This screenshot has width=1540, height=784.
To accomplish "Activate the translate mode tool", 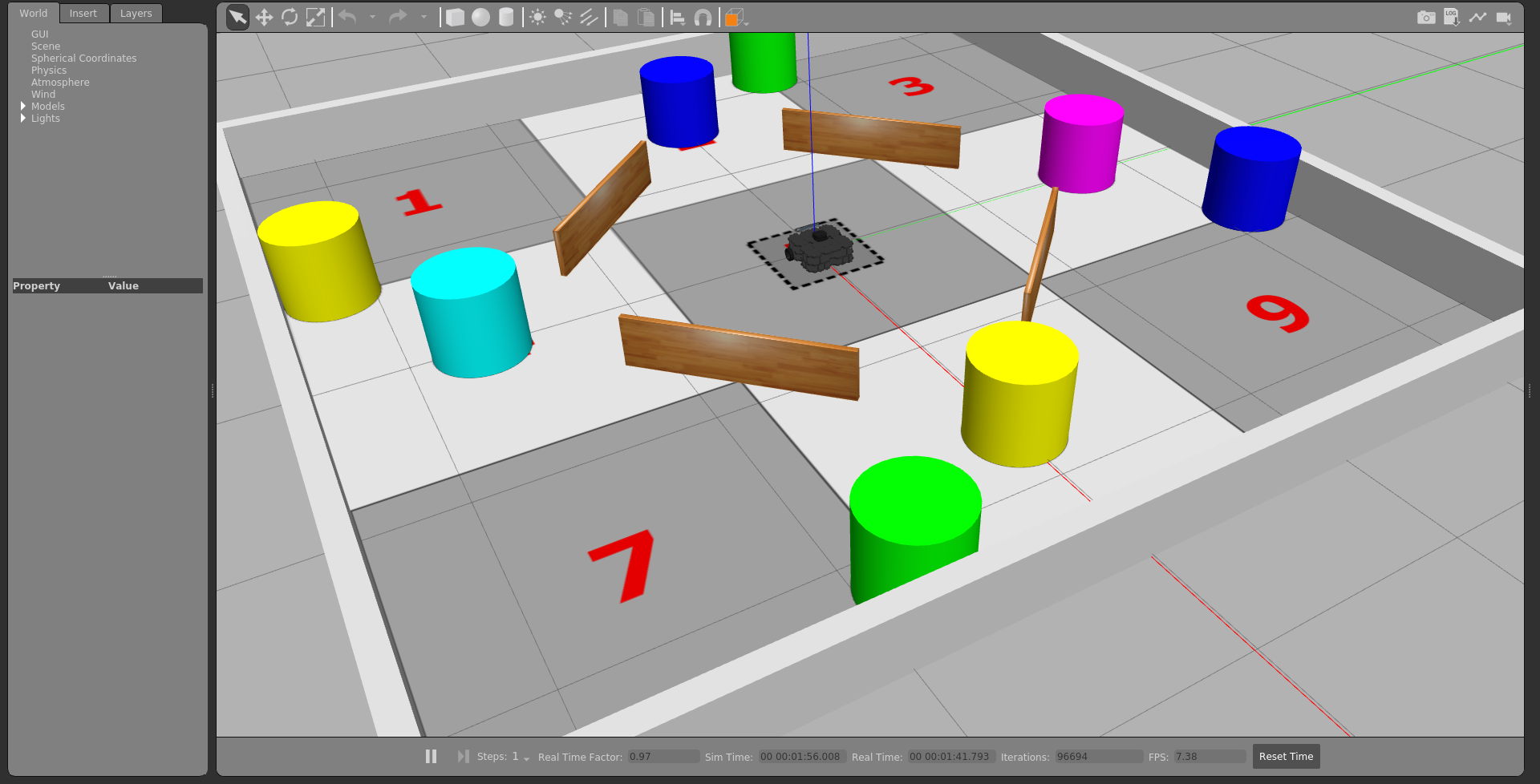I will [264, 17].
